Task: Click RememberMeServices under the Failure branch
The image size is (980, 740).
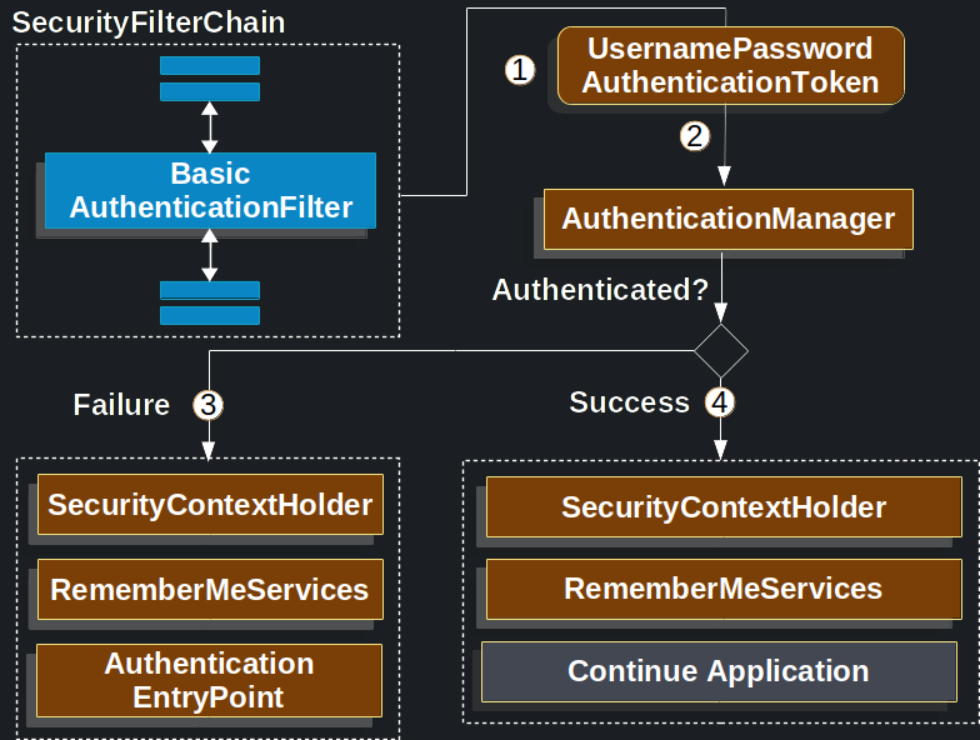Action: coord(210,589)
